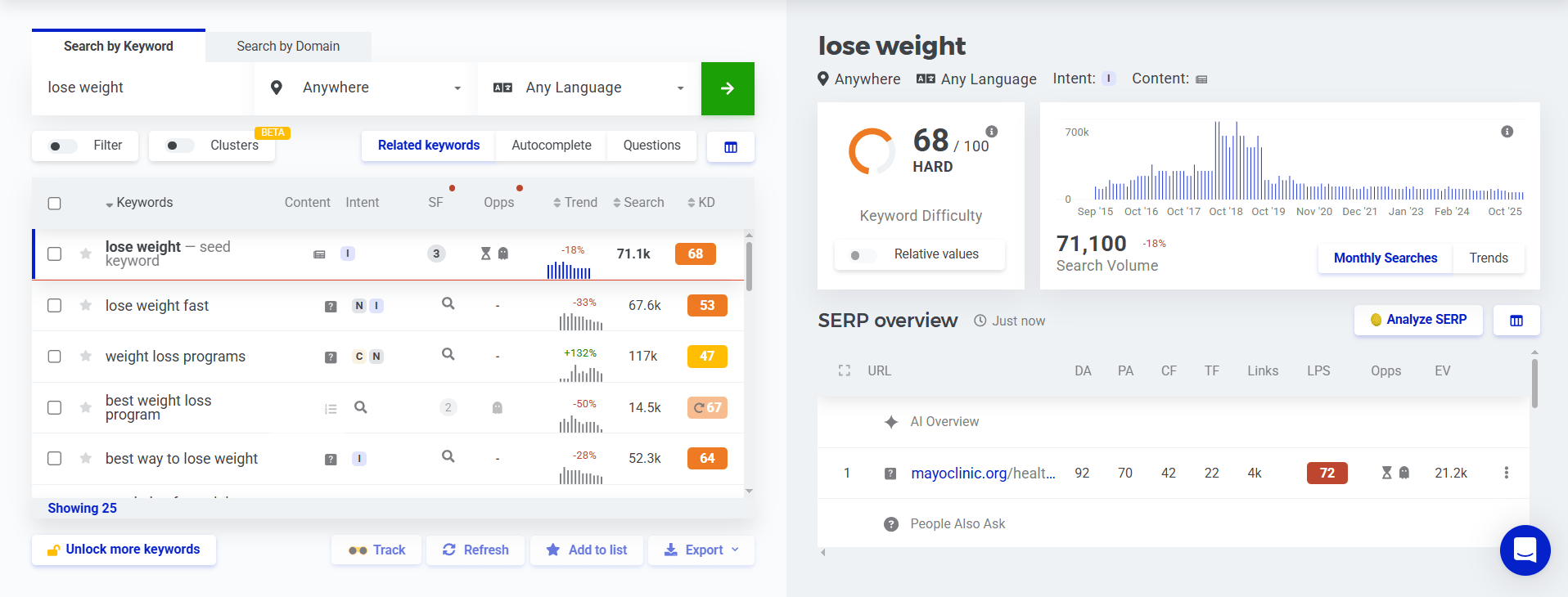
Task: Expand the Export options chevron
Action: click(735, 550)
